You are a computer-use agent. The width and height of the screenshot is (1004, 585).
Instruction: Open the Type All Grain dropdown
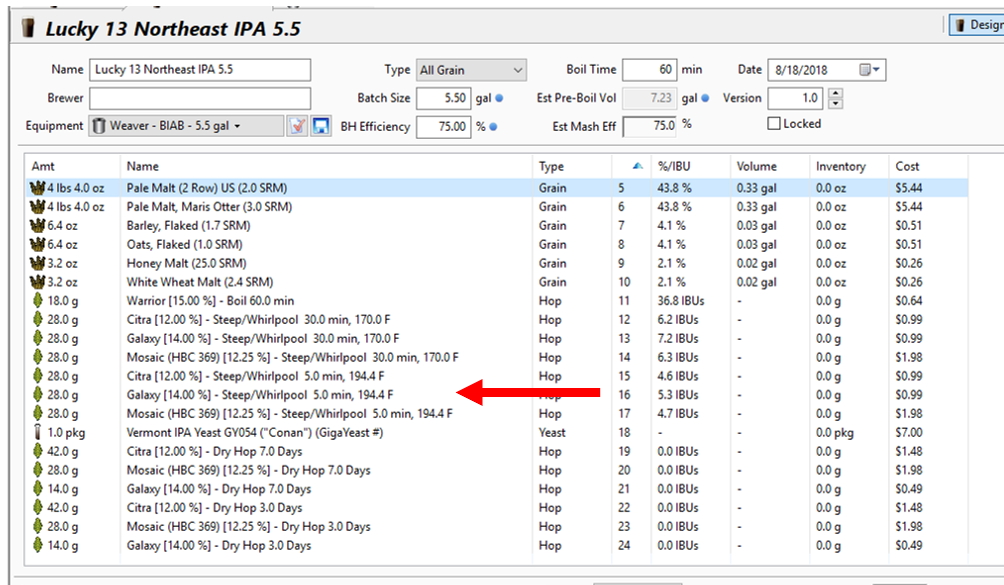click(471, 70)
